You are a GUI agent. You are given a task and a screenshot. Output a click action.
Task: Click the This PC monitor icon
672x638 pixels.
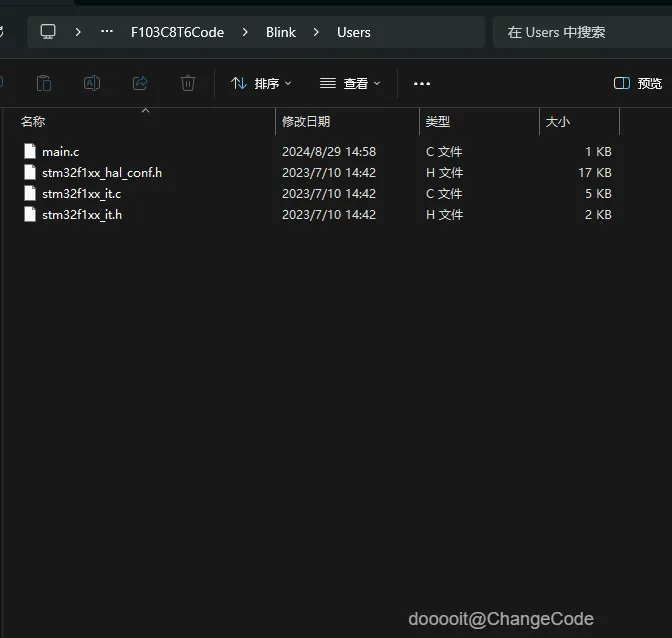pos(48,32)
